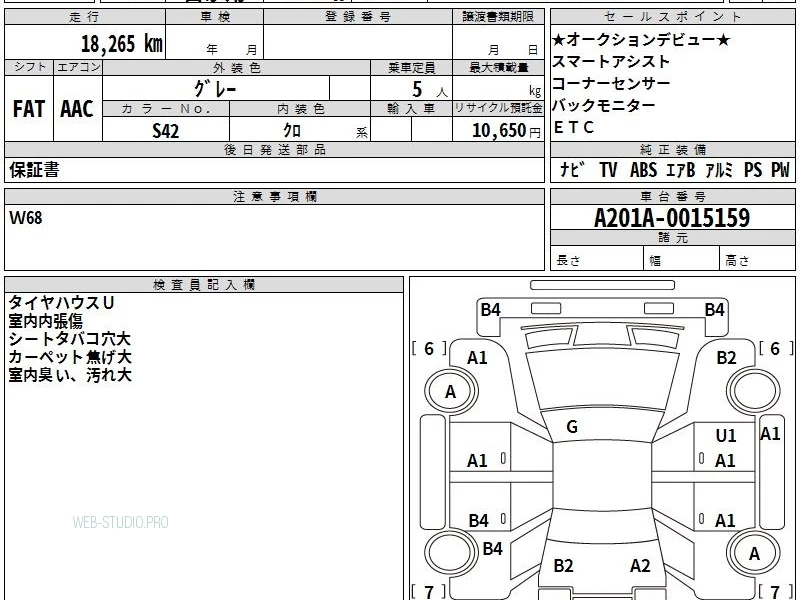Select the ★オークションデビュー★ sales point line
This screenshot has width=800, height=600.
(641, 39)
